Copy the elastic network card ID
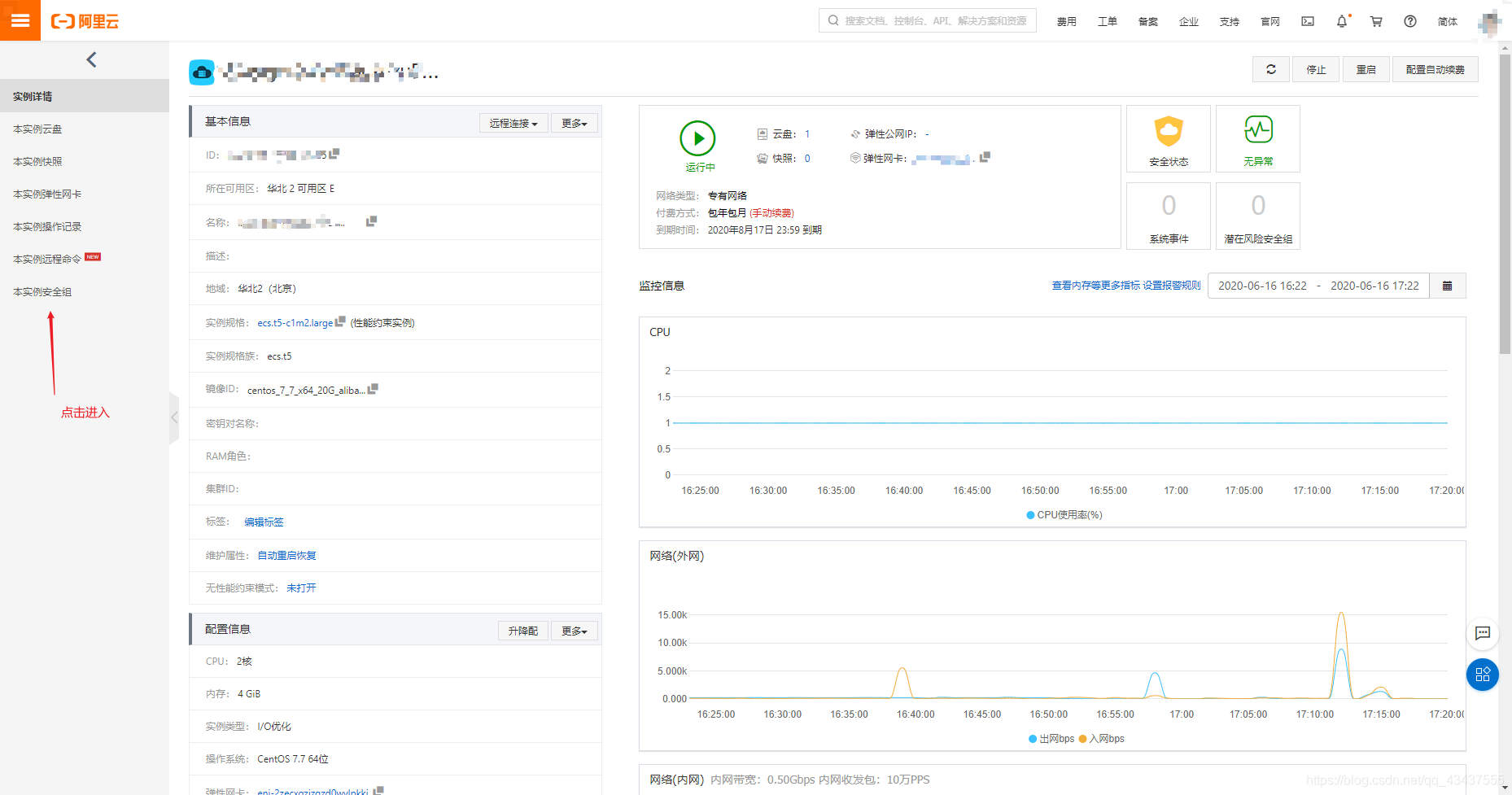This screenshot has width=1512, height=795. tap(985, 157)
